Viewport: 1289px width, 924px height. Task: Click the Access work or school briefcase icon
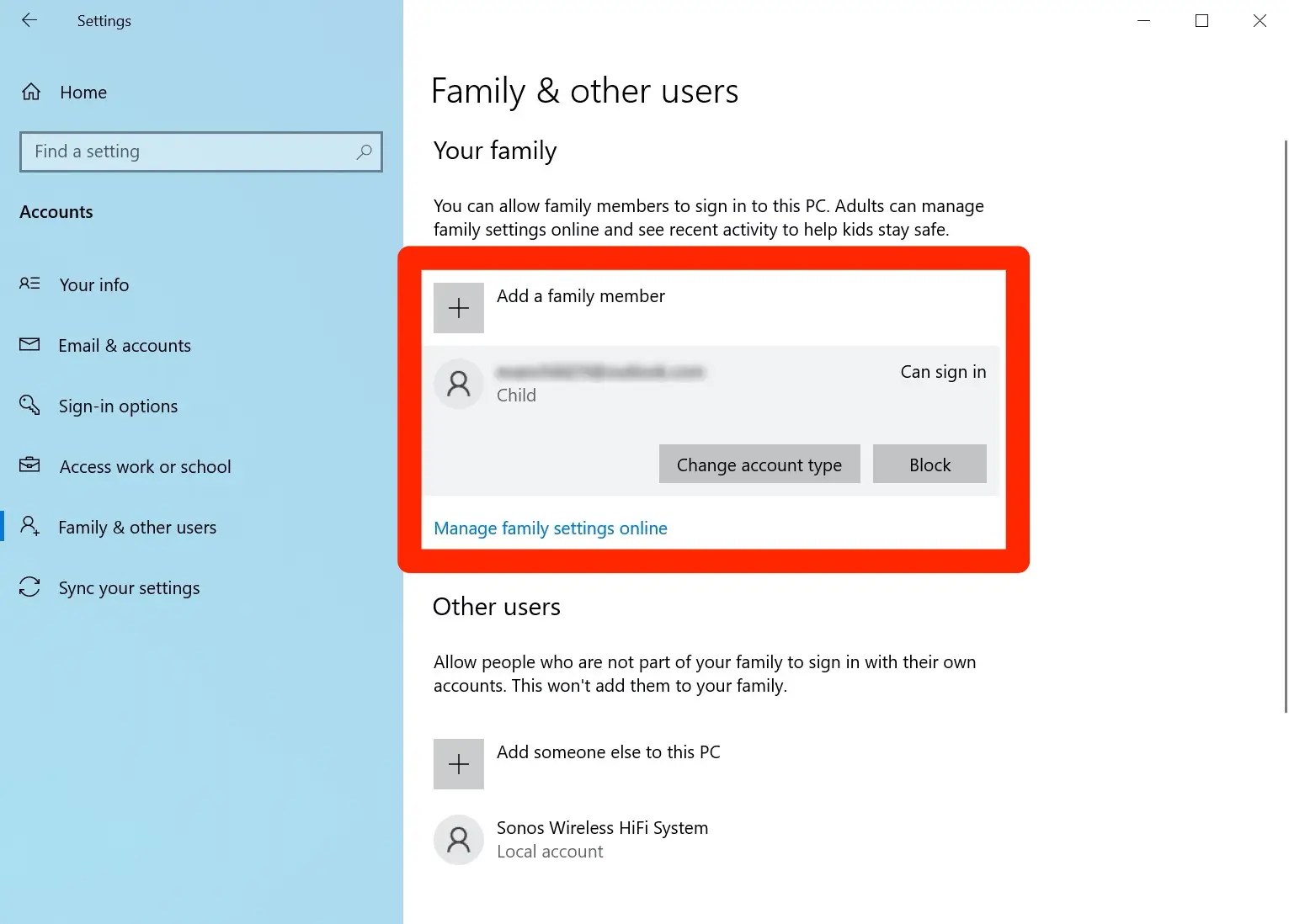(29, 465)
